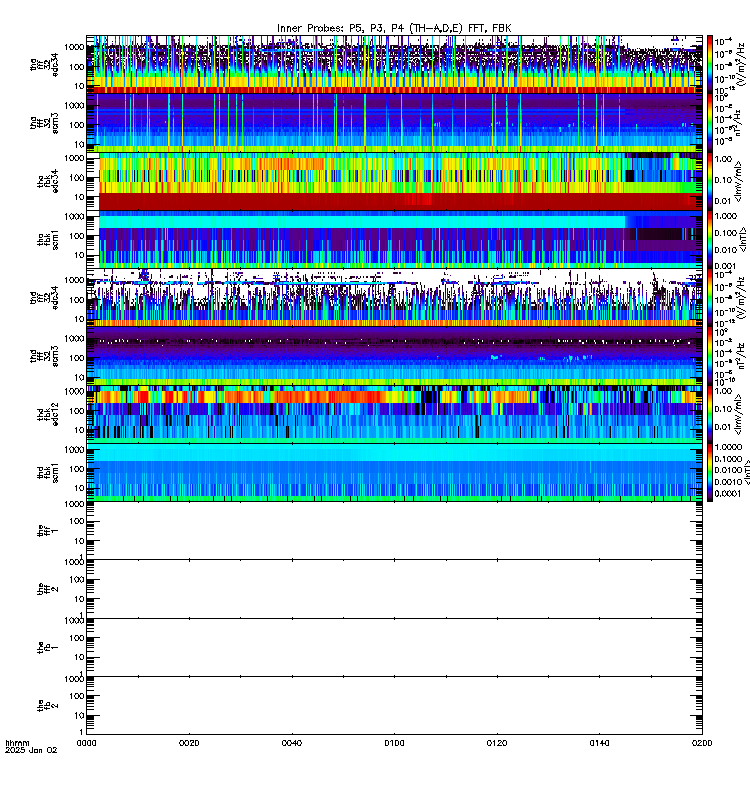
Task: Click the tha fbk scm1 axis label
Action: click(x=48, y=239)
